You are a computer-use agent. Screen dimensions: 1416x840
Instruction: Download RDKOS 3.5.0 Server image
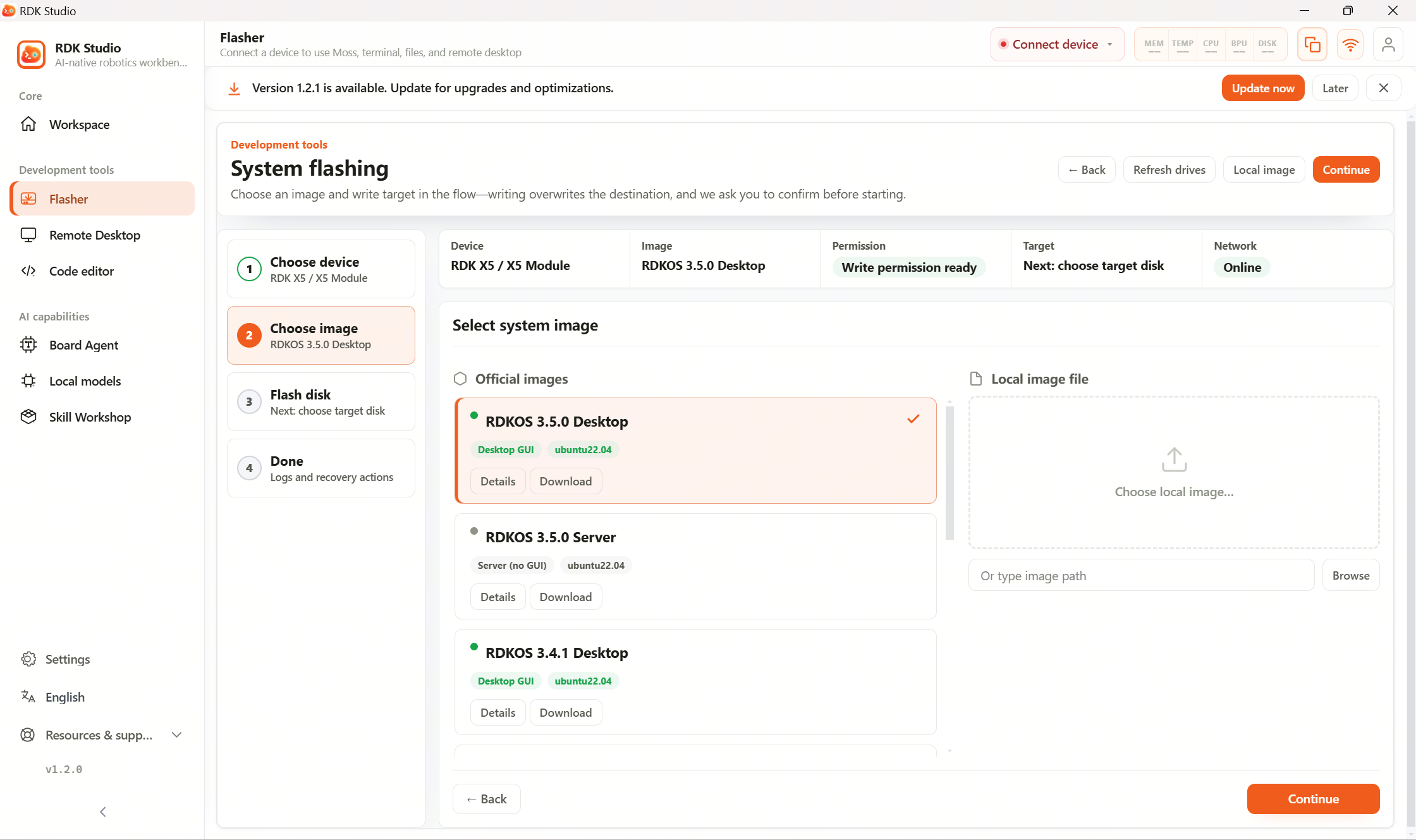[566, 597]
